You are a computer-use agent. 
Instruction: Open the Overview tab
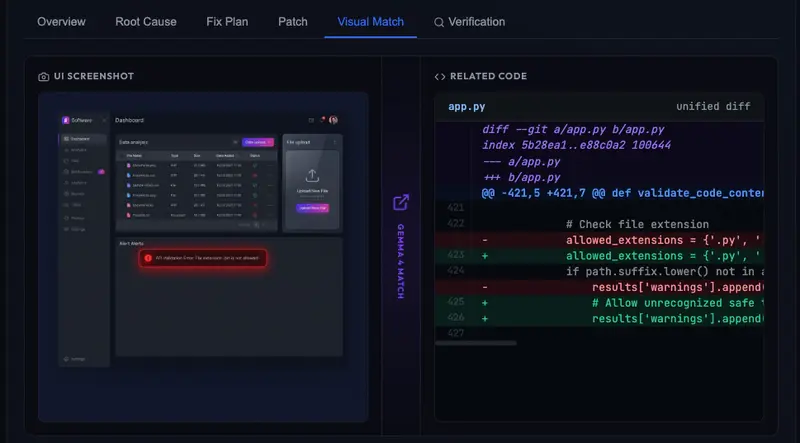[61, 22]
